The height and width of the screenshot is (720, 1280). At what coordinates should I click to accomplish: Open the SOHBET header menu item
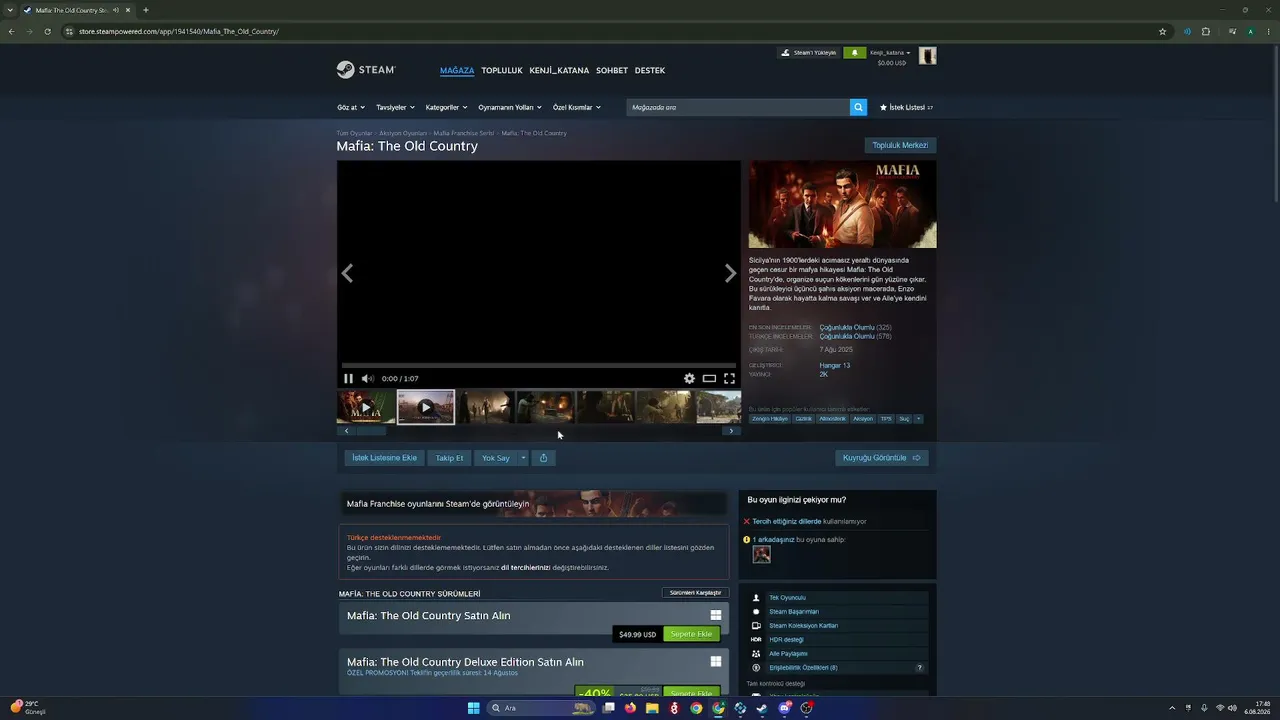(612, 70)
